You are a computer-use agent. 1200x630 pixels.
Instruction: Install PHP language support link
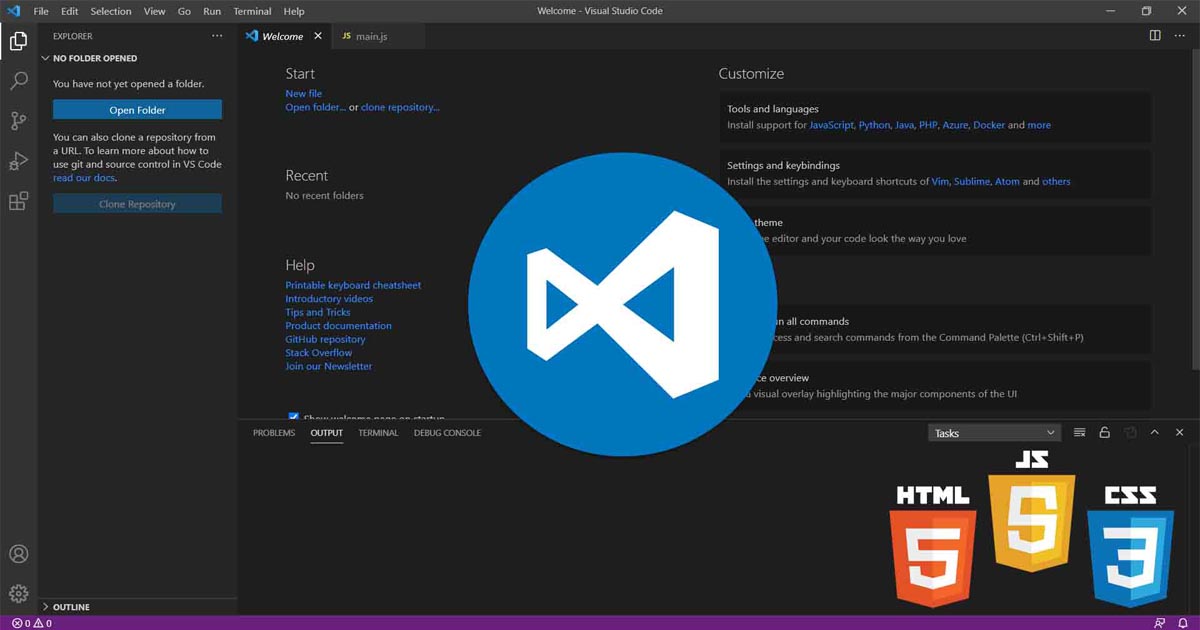(x=928, y=125)
